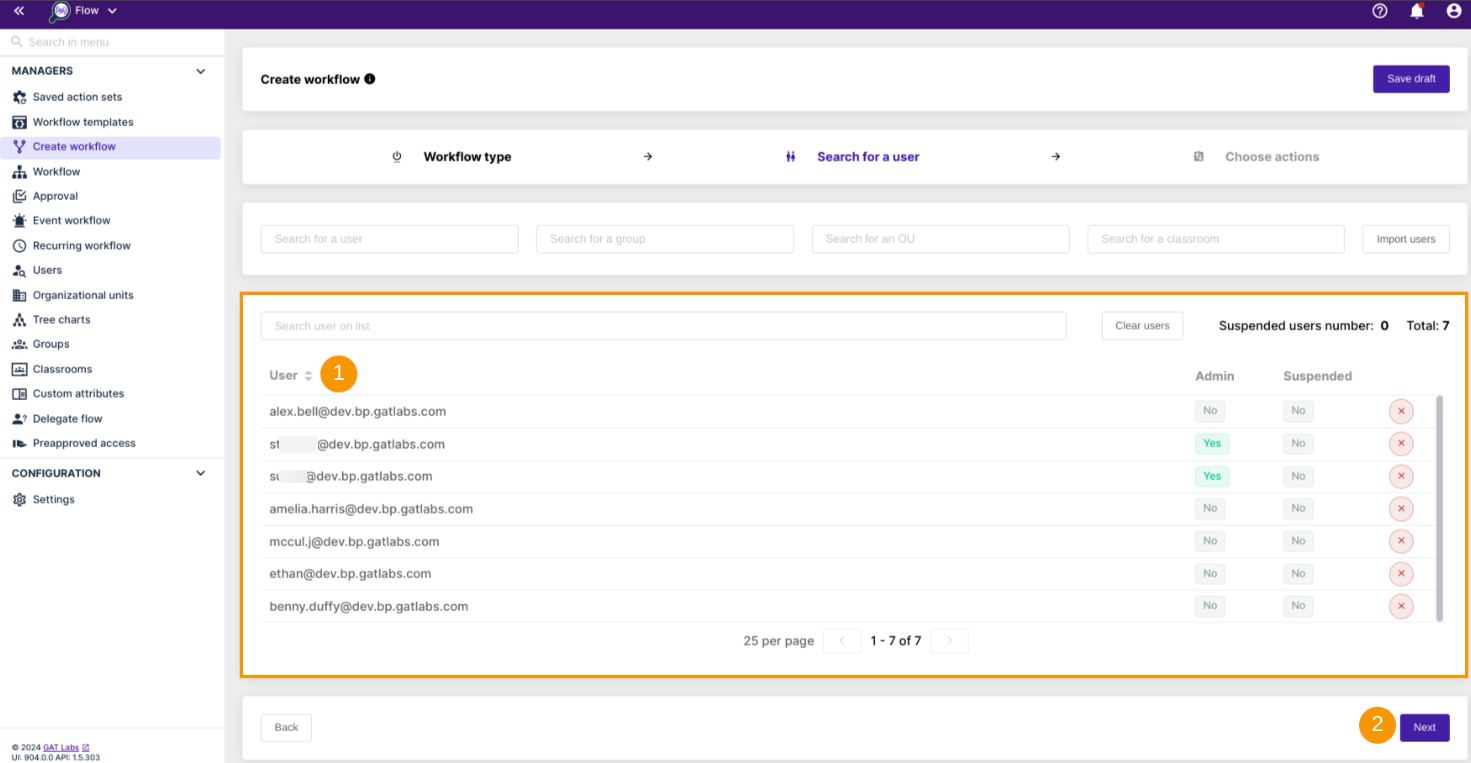Viewport: 1471px width, 763px height.
Task: Open Event workflow in sidebar
Action: 71,220
